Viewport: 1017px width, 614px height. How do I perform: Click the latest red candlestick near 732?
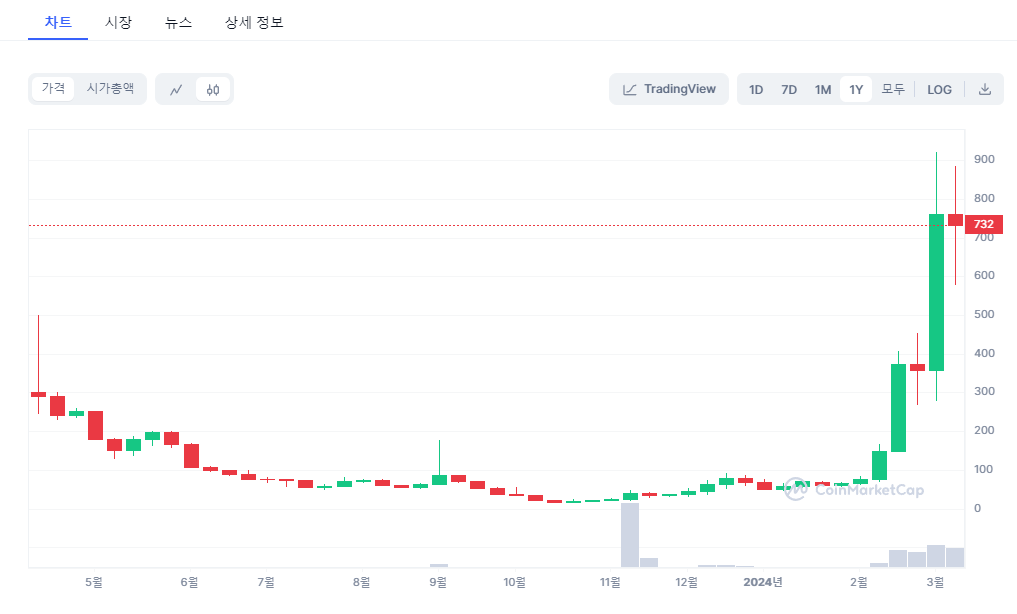coord(955,220)
